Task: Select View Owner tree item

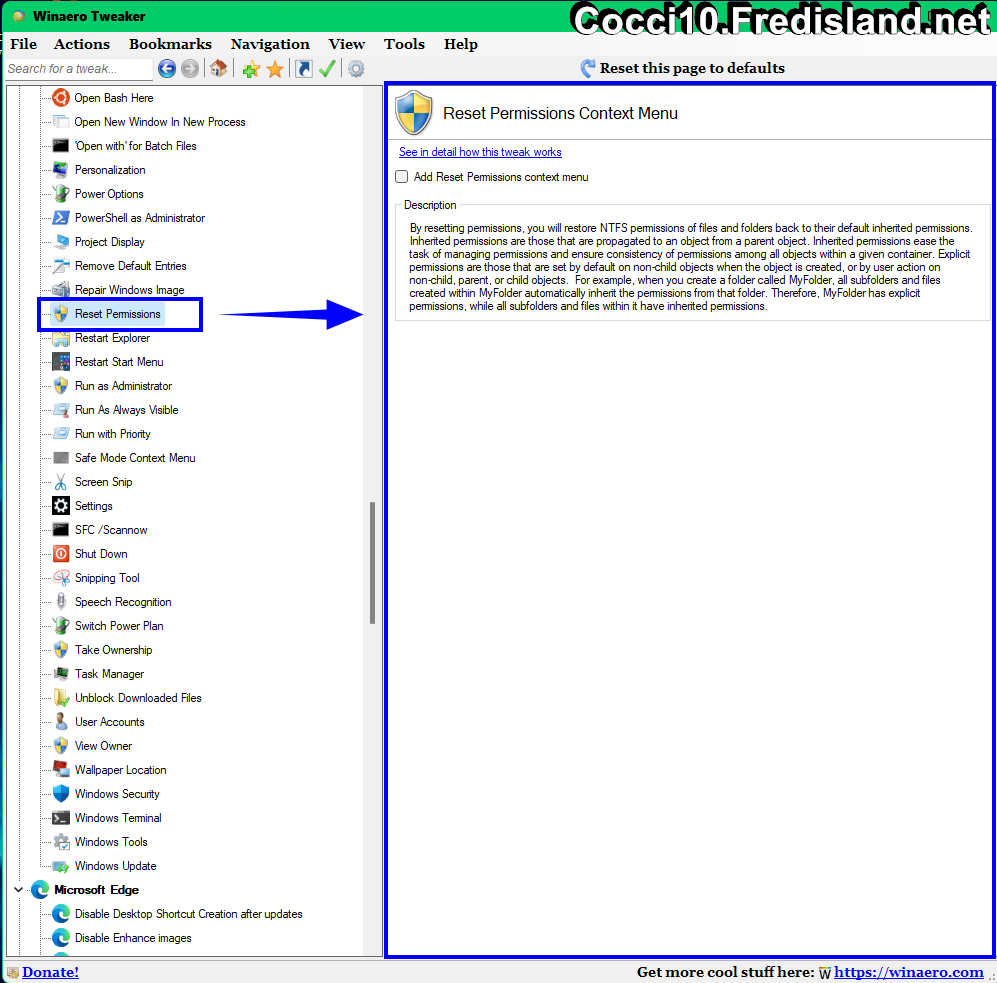Action: 104,746
